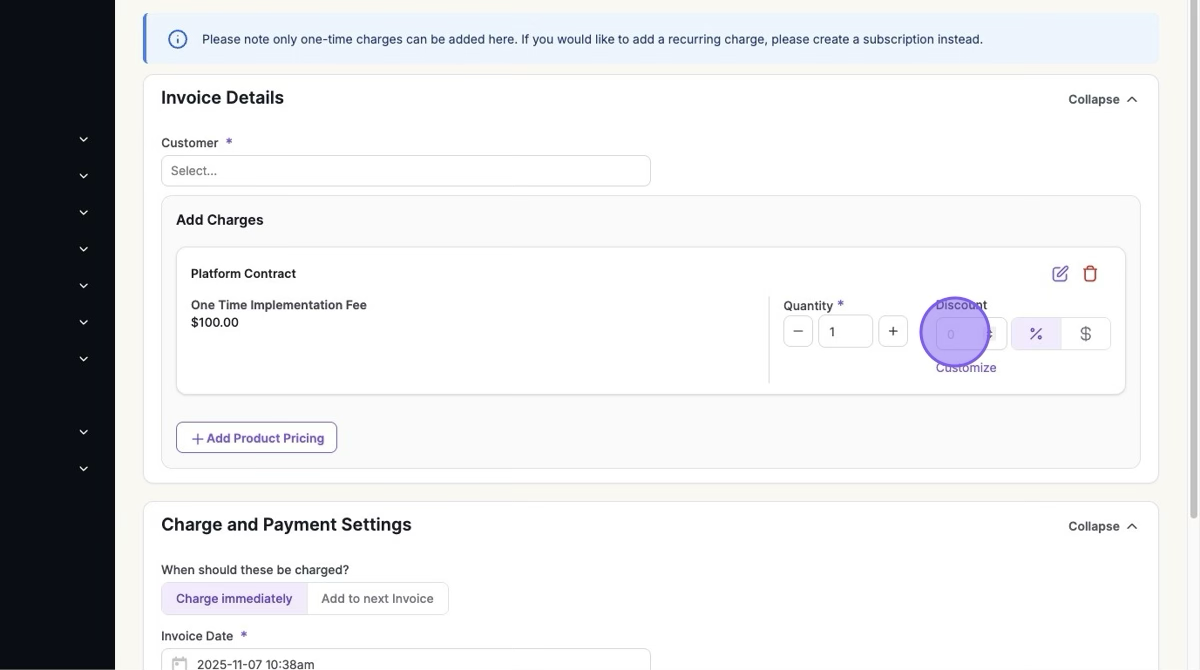1200x670 pixels.
Task: Decrease quantity with the minus button
Action: (798, 332)
